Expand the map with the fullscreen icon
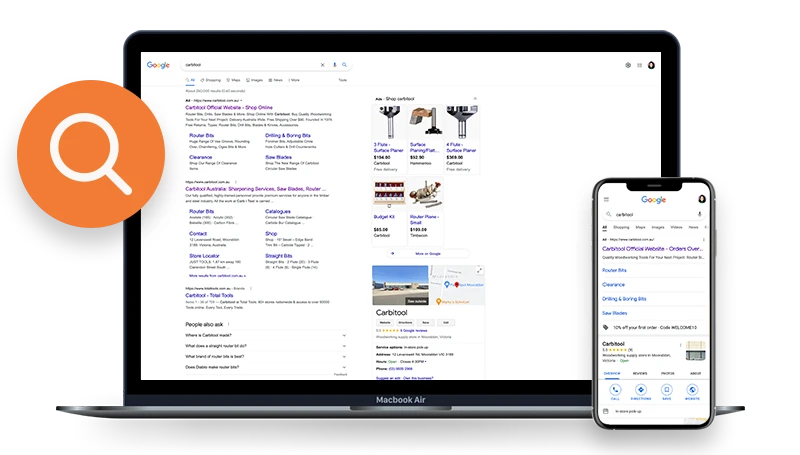Screen dimensions: 800x455 [478, 271]
